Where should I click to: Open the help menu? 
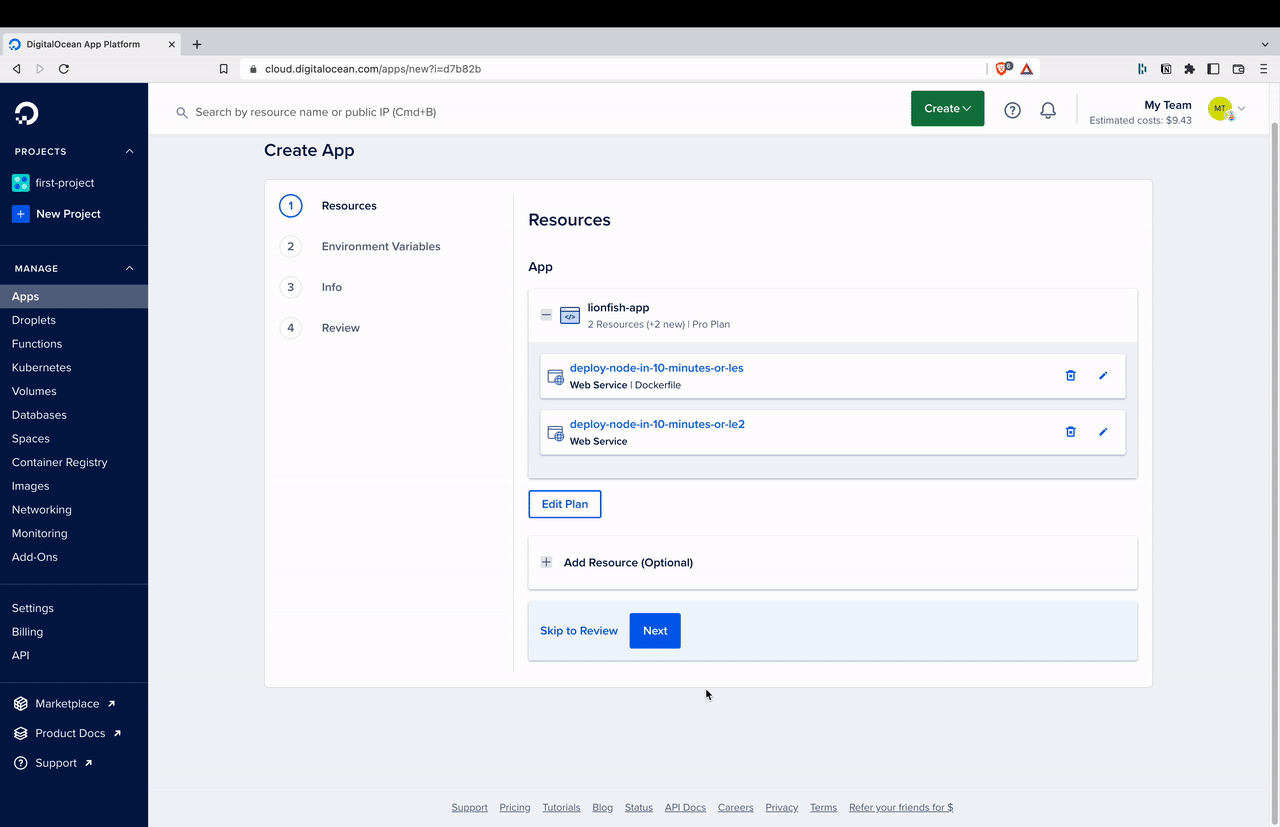point(1011,110)
